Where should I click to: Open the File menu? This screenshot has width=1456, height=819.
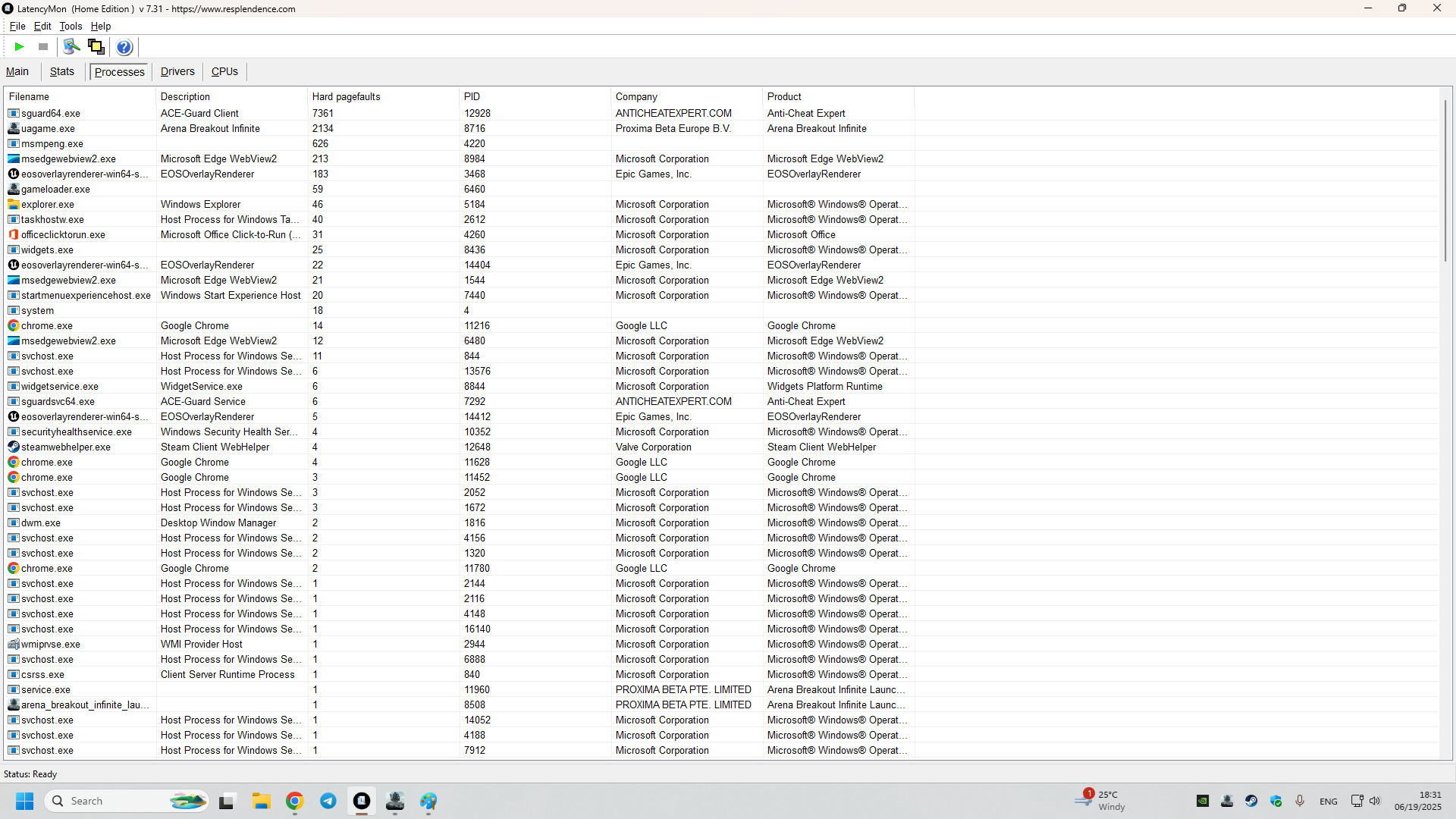pyautogui.click(x=17, y=26)
